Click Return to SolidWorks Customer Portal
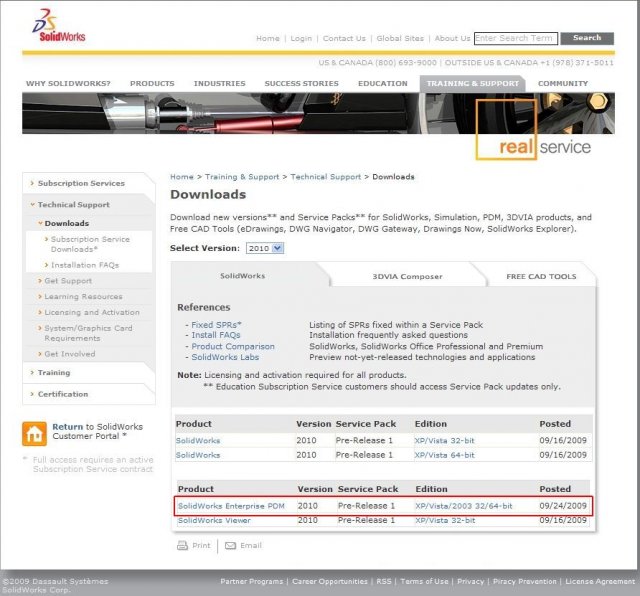 click(97, 431)
